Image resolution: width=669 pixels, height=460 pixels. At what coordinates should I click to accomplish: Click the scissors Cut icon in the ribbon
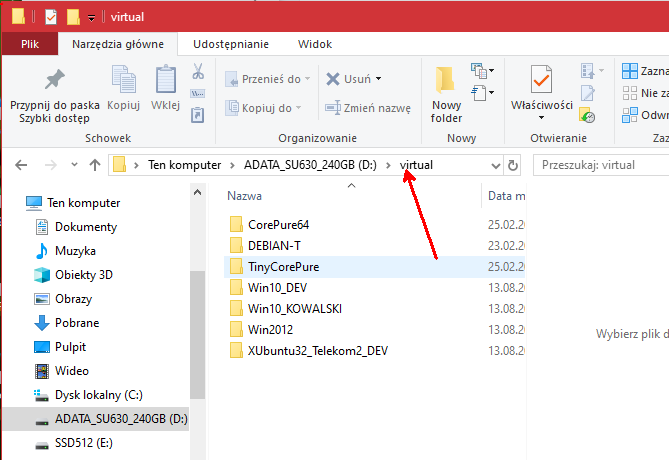click(x=198, y=72)
